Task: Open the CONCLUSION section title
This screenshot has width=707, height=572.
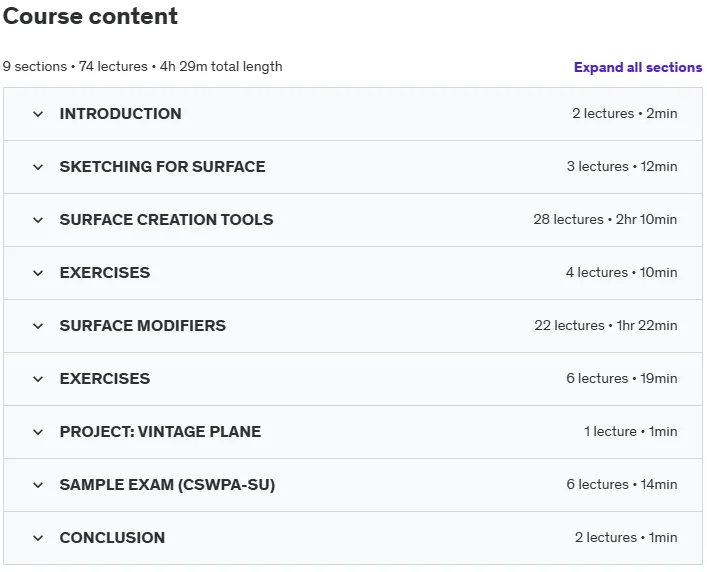Action: pos(112,537)
